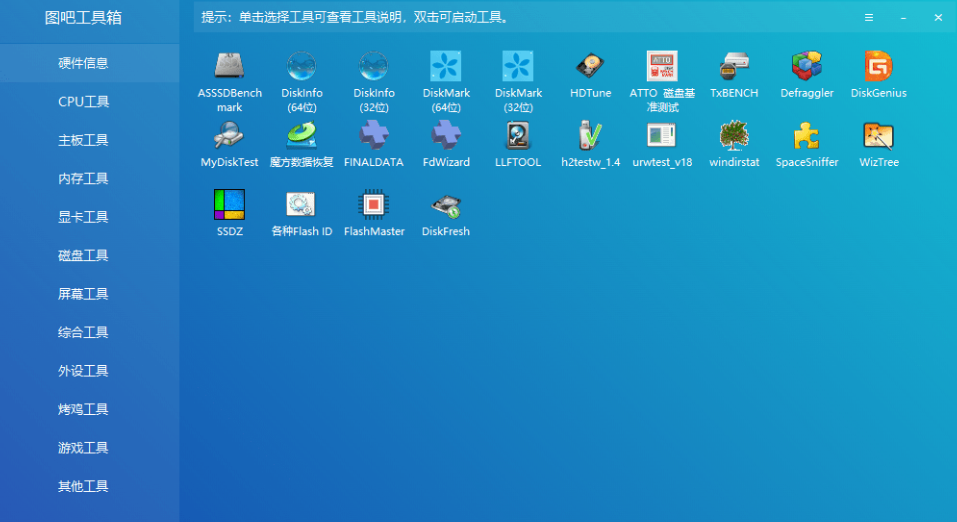Select the LLFTOOL tool icon
Screen dimensions: 957x522
[518, 135]
